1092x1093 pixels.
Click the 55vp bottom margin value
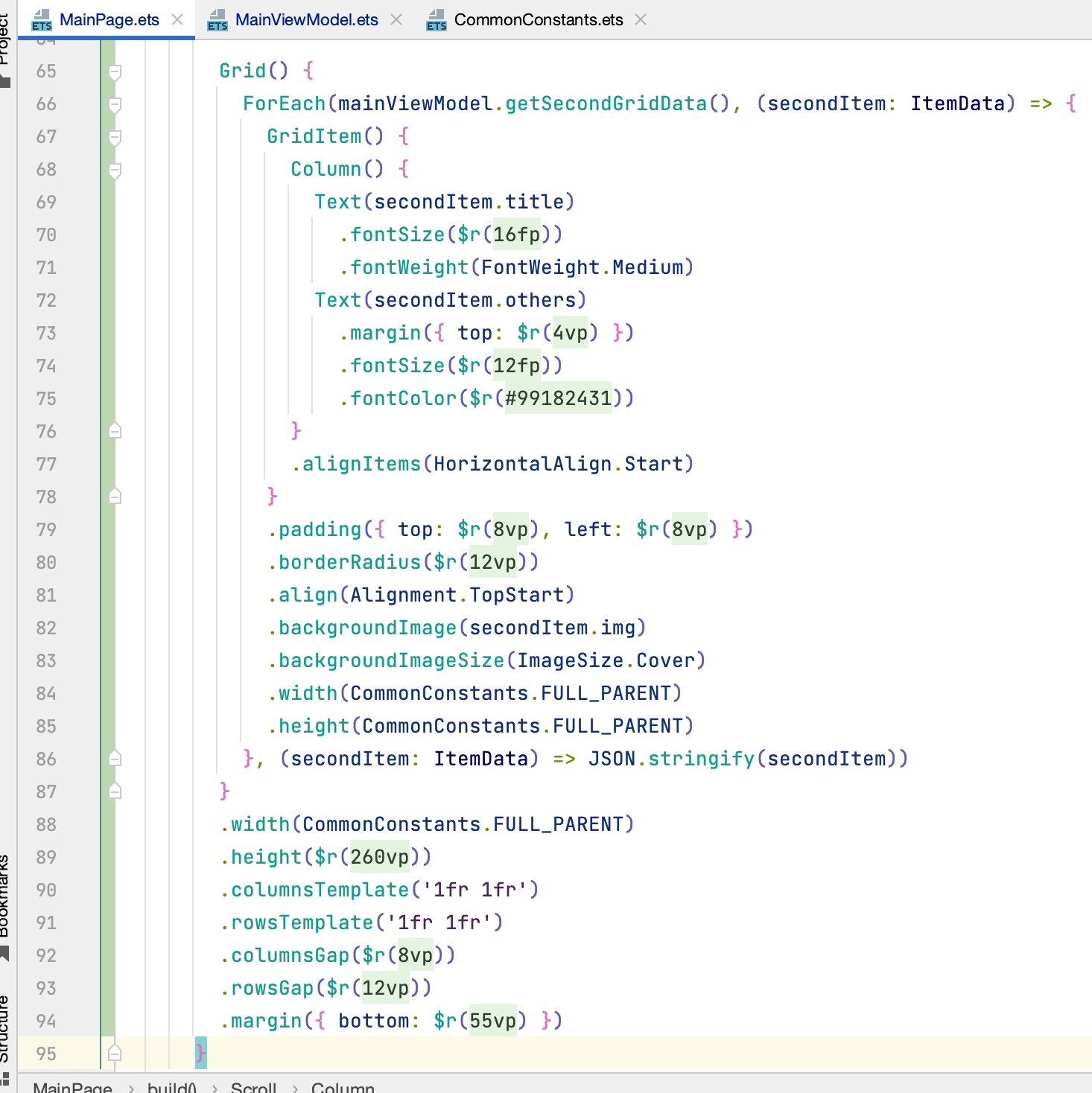pos(493,1021)
